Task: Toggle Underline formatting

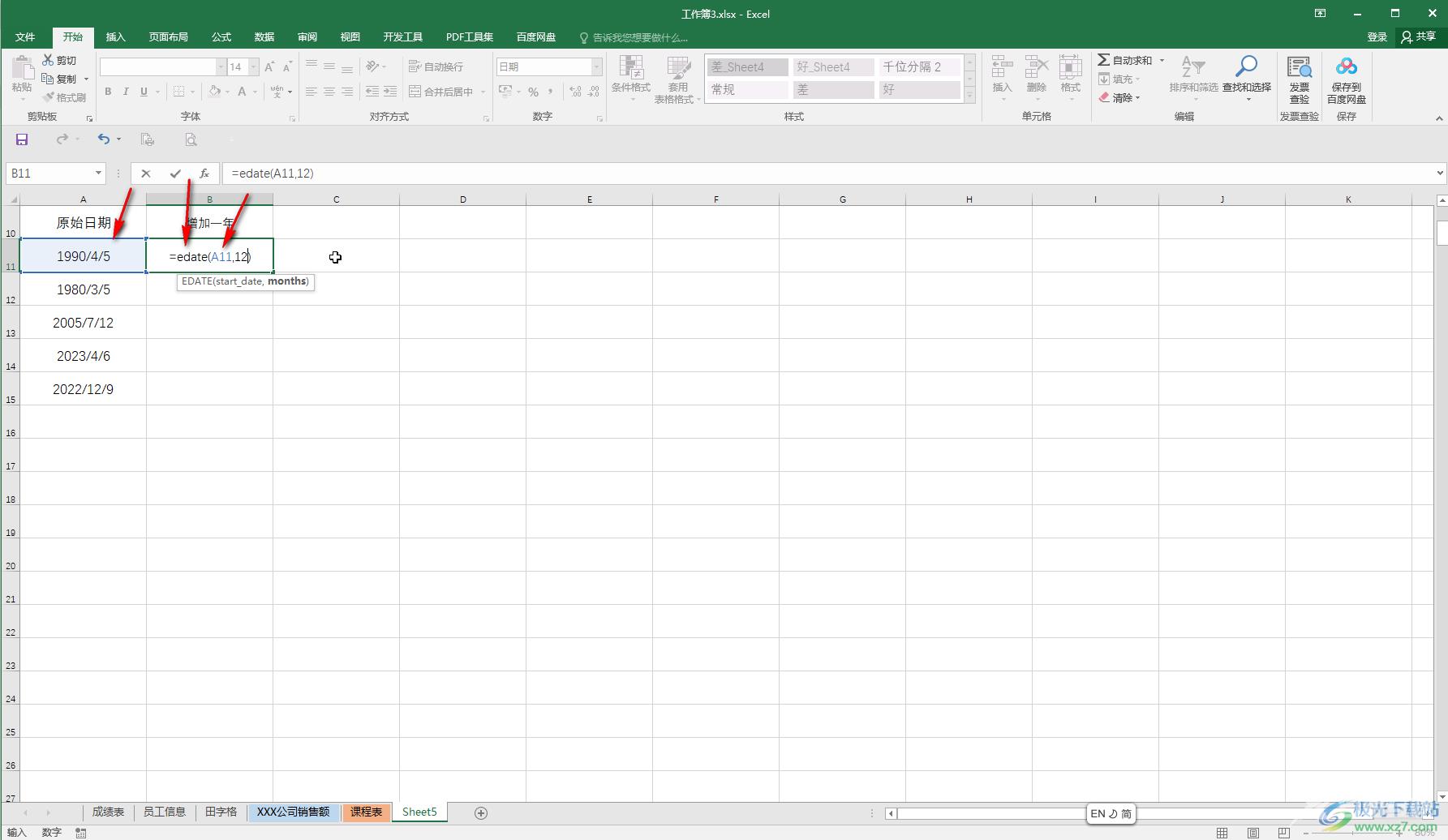Action: click(144, 92)
